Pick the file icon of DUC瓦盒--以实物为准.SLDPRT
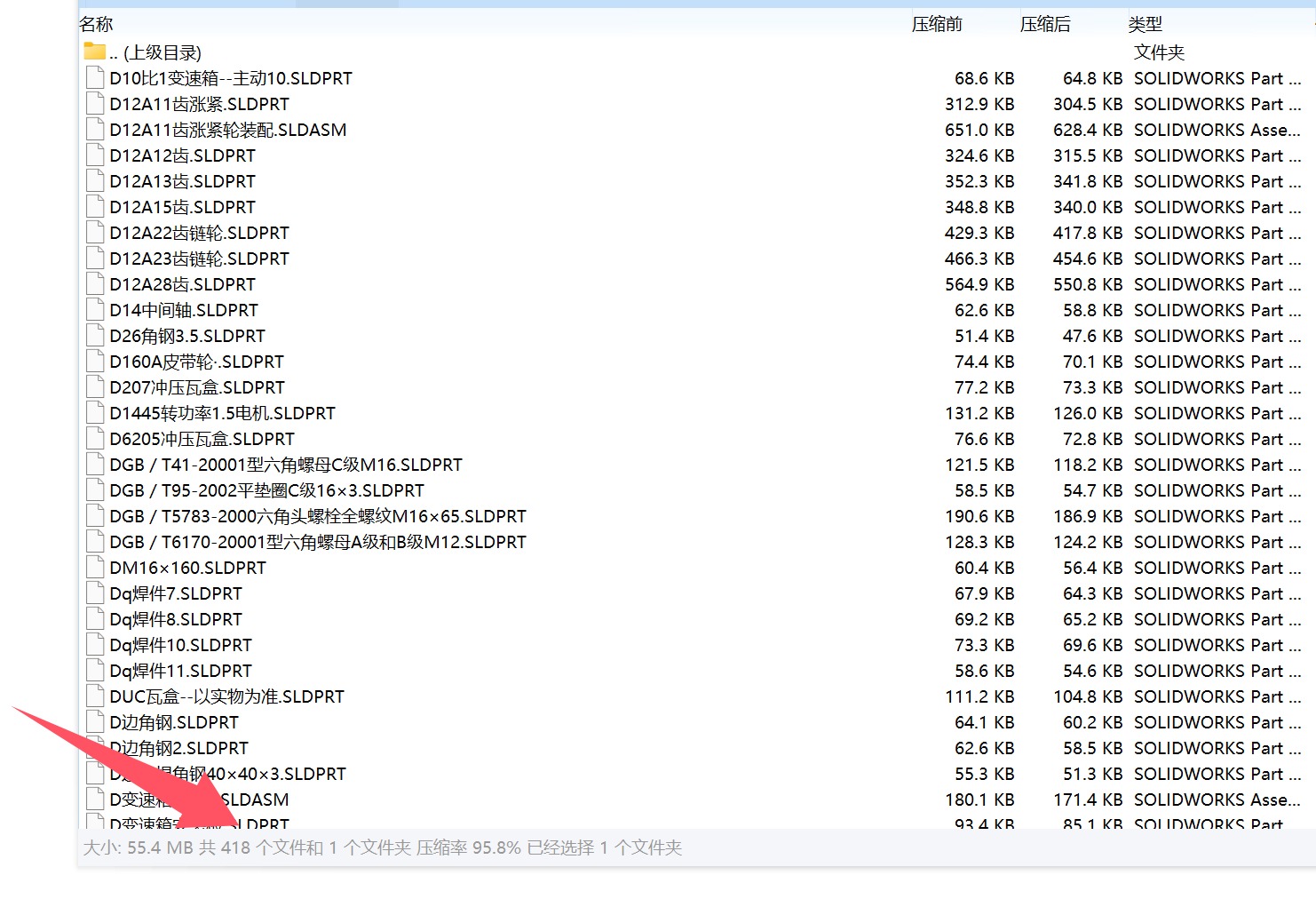 click(x=95, y=696)
